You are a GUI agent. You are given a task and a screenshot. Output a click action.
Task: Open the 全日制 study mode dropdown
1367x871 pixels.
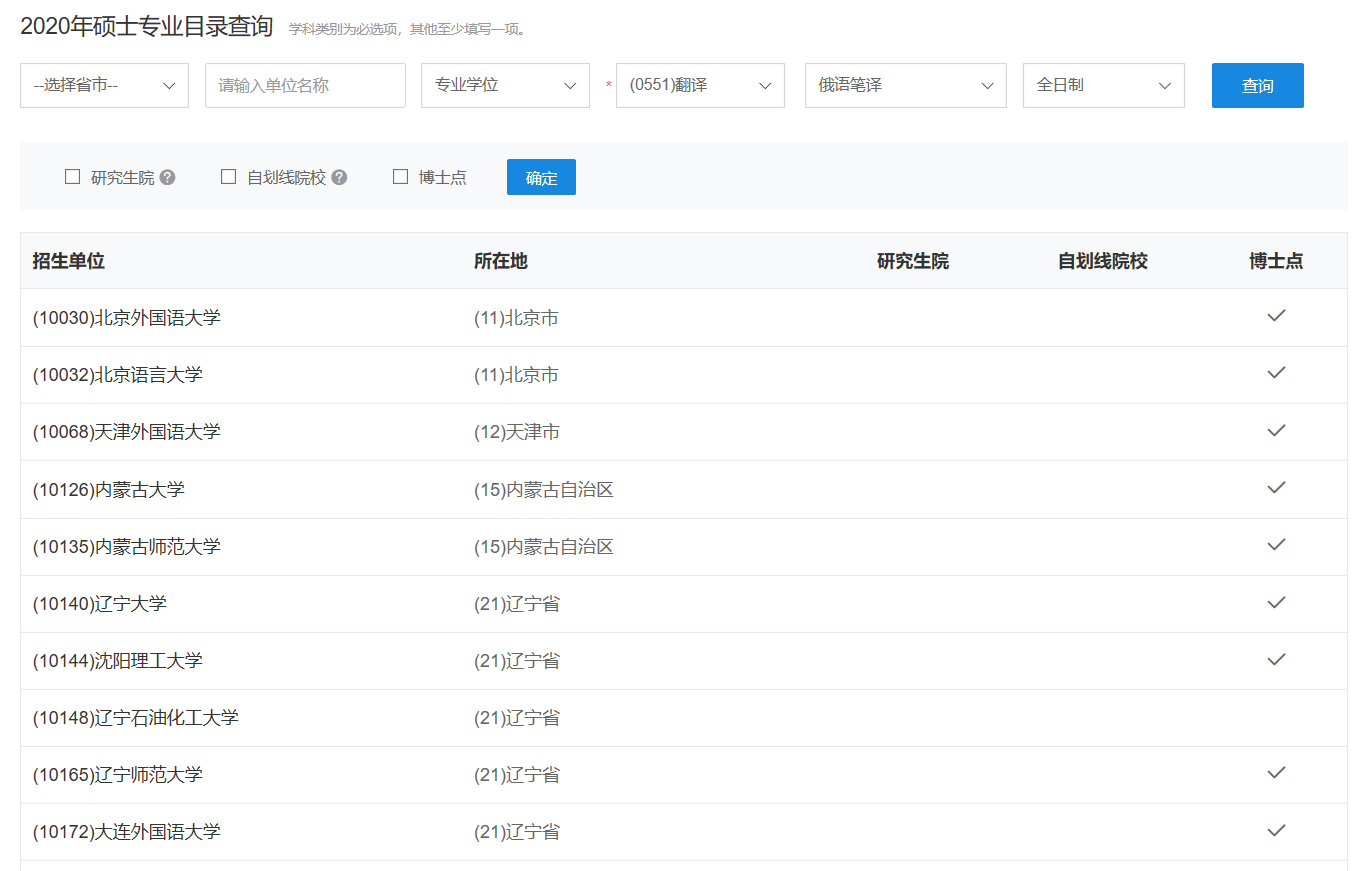pos(1104,85)
